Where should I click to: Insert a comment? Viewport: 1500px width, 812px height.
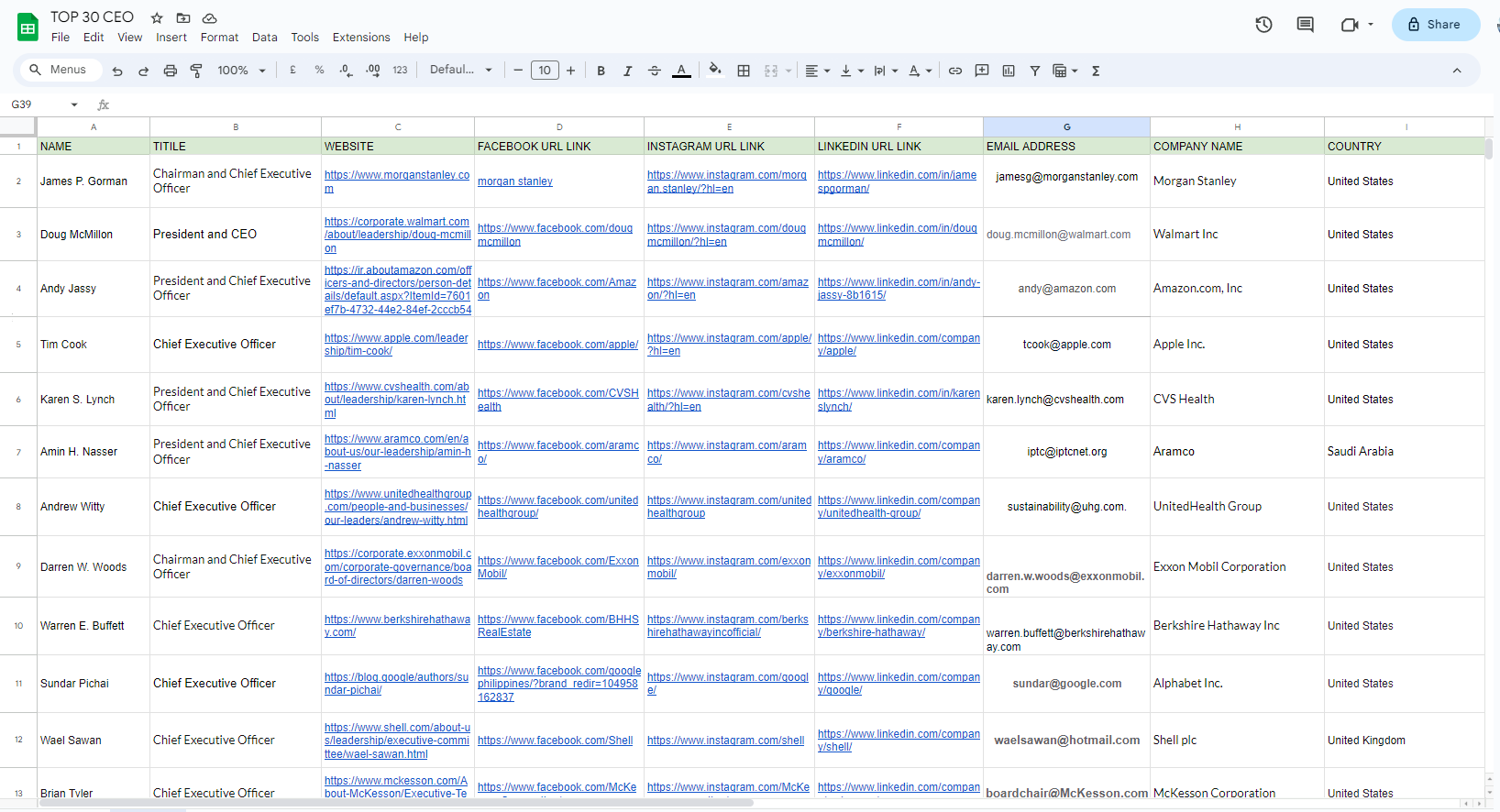(982, 71)
